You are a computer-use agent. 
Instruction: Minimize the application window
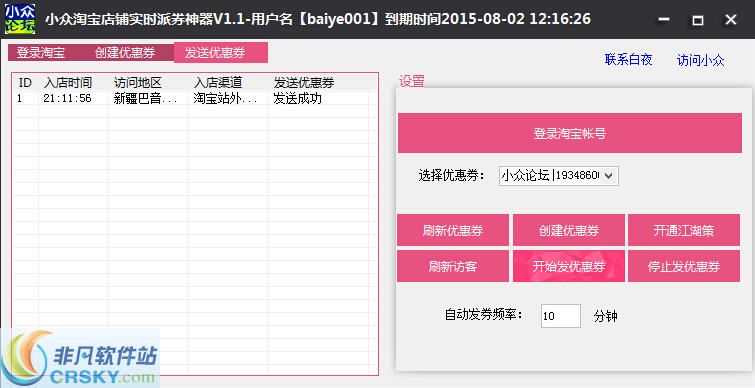664,20
